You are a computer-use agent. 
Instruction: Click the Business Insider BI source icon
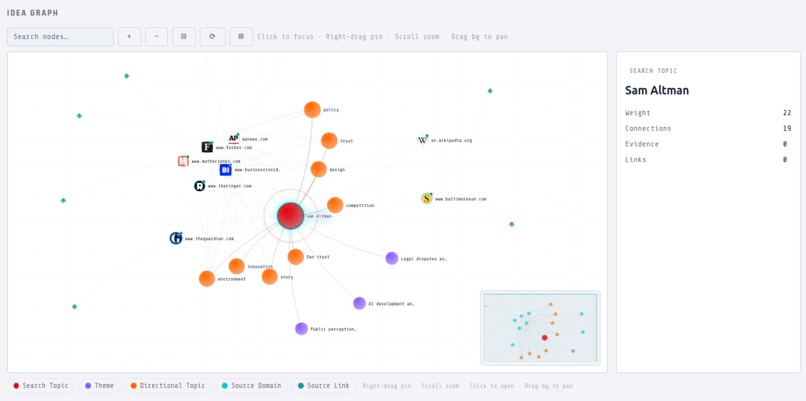point(225,170)
